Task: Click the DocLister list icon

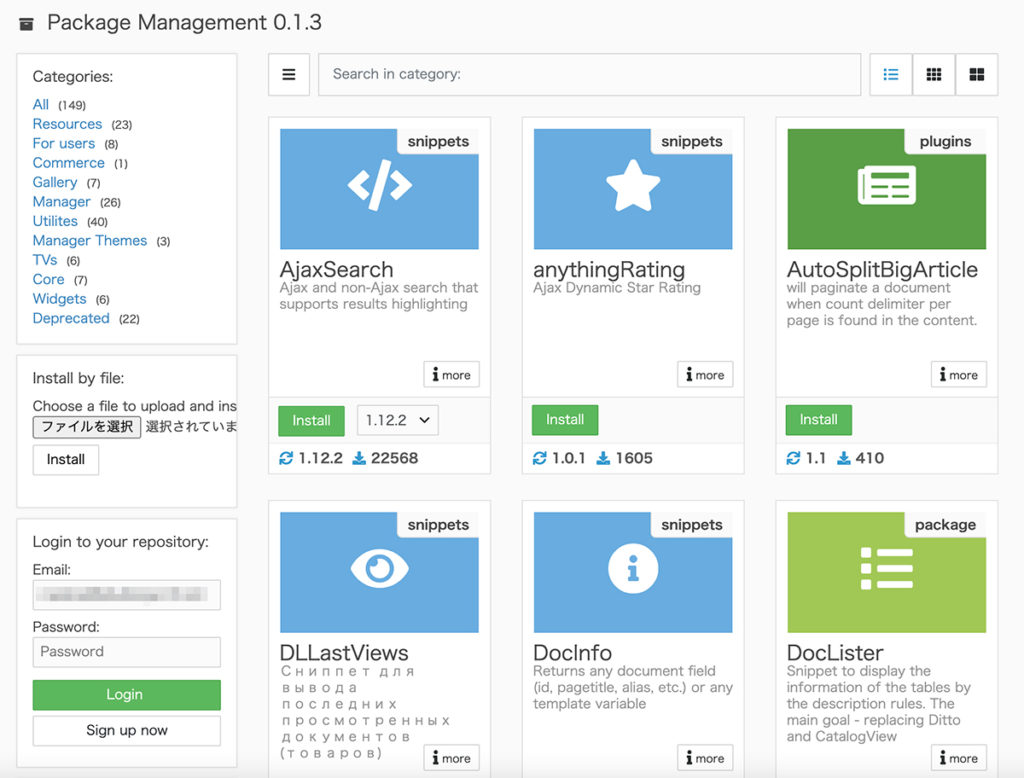Action: pyautogui.click(x=886, y=569)
